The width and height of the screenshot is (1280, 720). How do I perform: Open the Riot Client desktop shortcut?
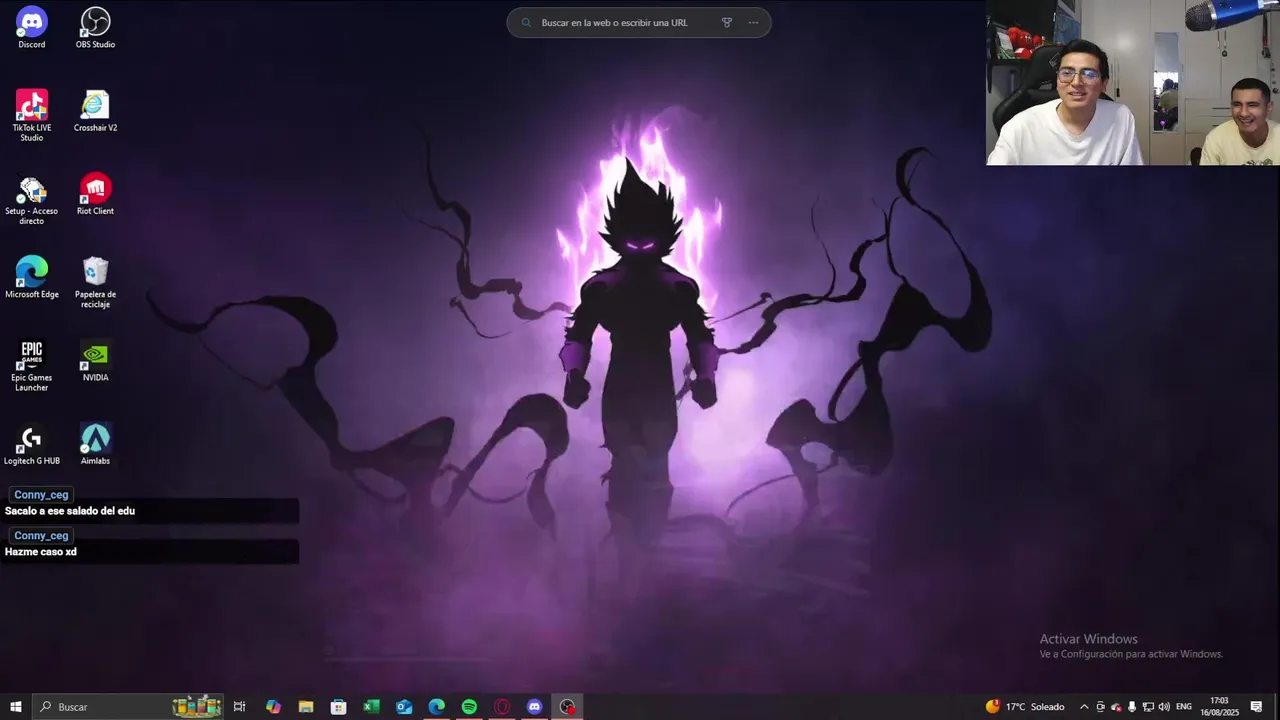point(95,194)
